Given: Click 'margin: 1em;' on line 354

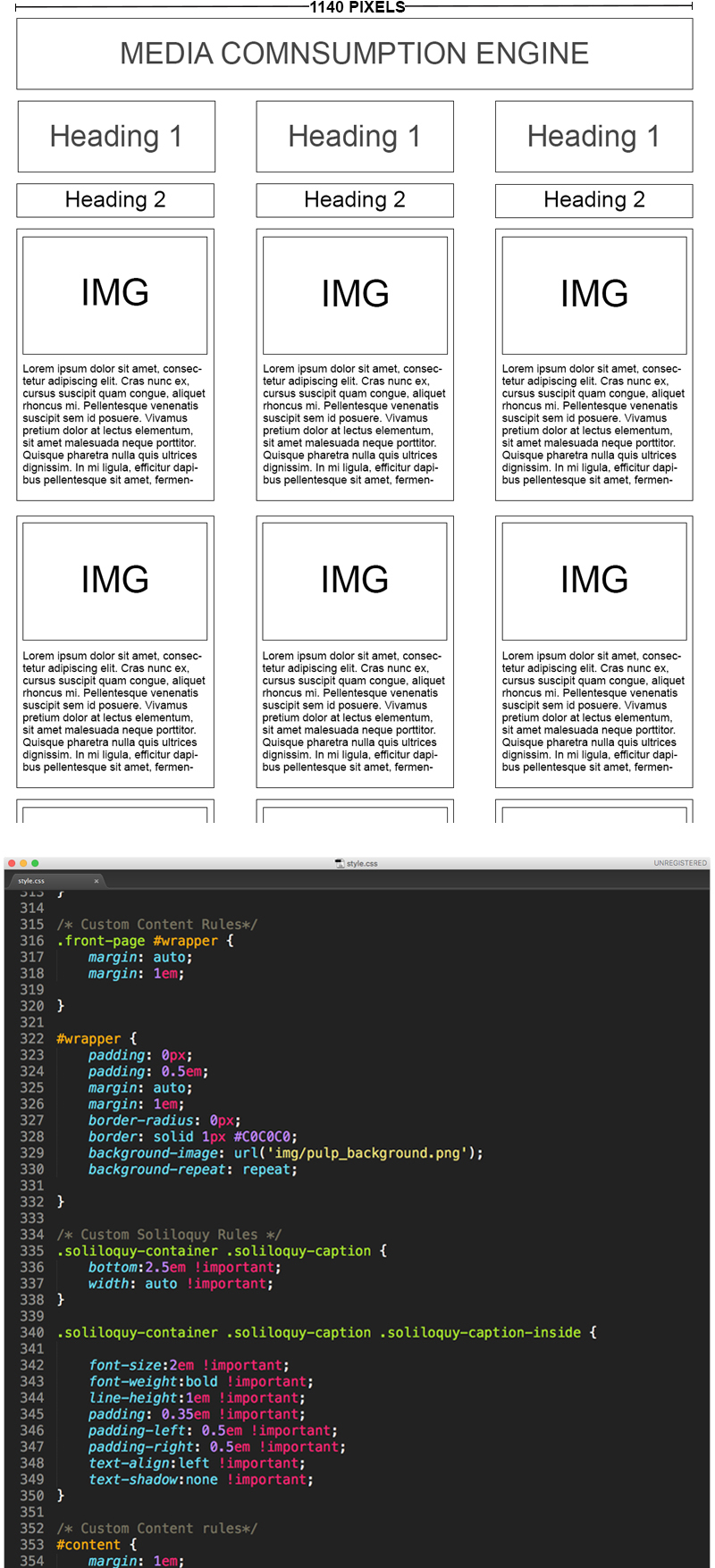Looking at the screenshot, I should click(136, 1560).
